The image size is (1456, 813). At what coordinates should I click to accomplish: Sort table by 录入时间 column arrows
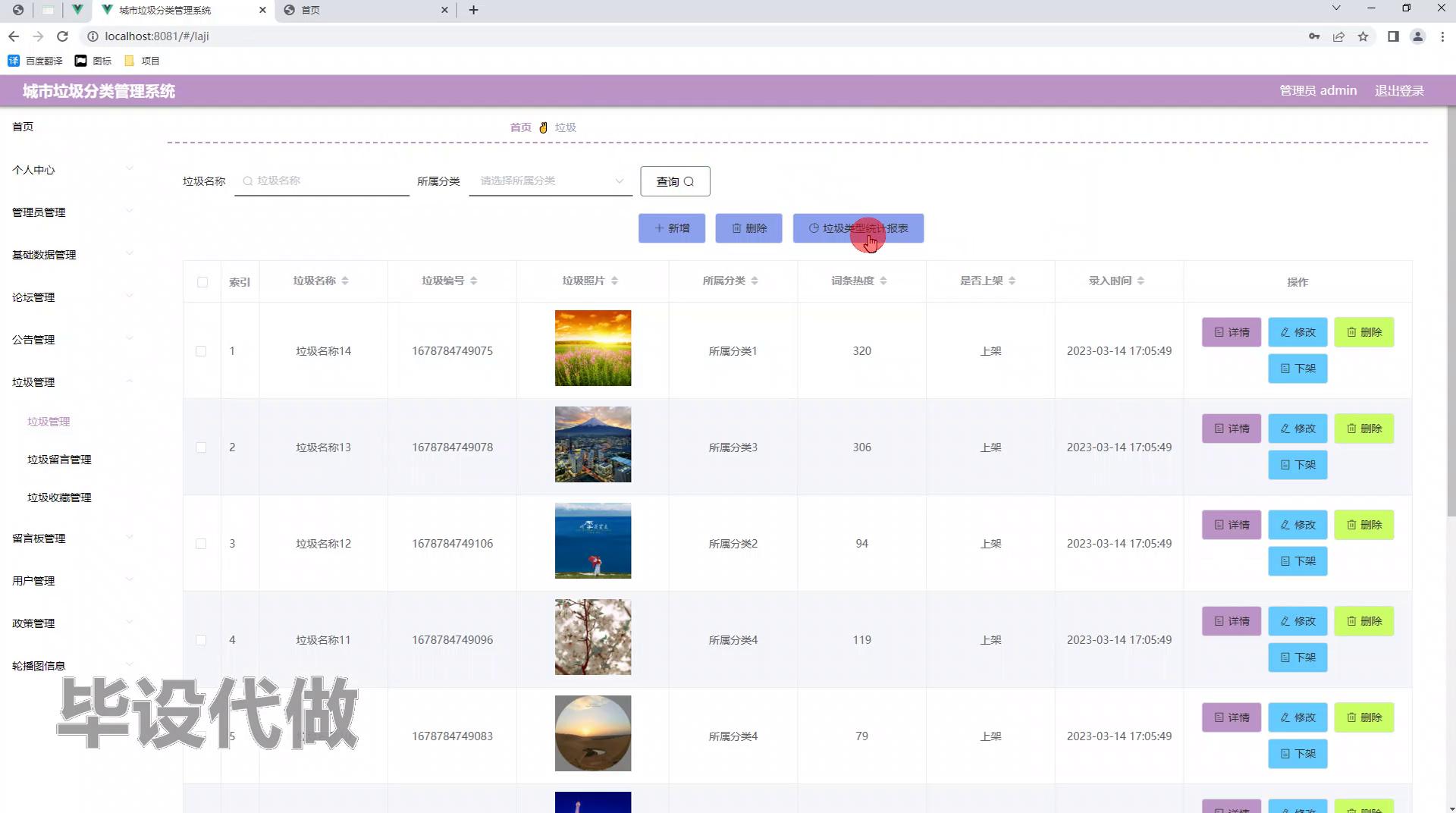coord(1141,281)
